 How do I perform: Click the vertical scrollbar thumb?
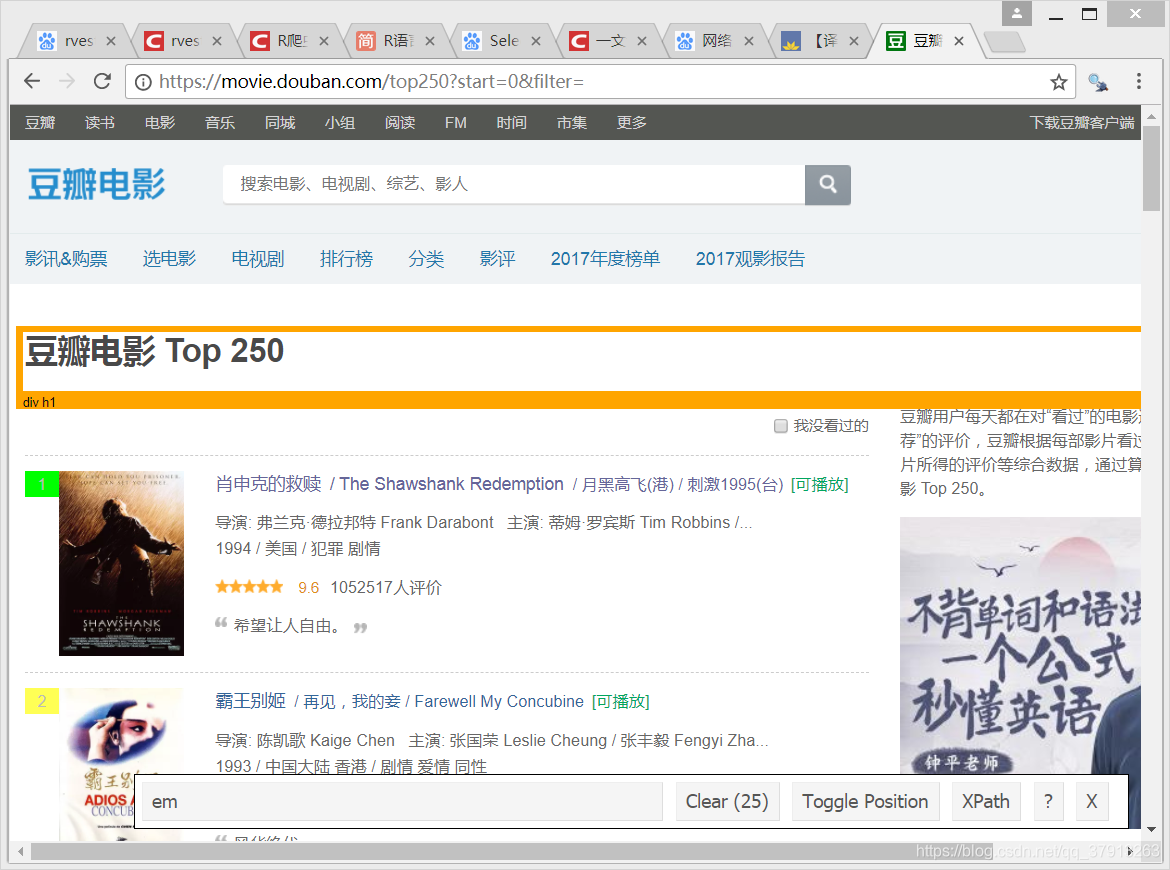click(1151, 170)
